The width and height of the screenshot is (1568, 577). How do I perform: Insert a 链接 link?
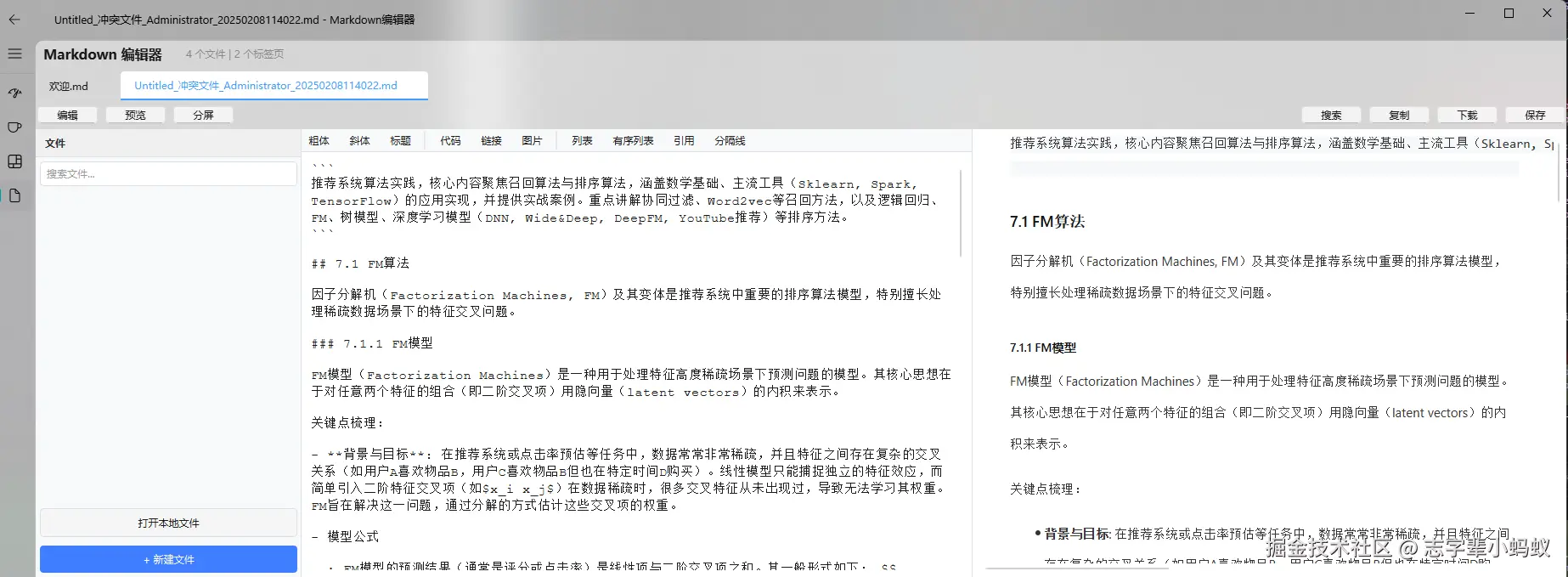(x=491, y=141)
